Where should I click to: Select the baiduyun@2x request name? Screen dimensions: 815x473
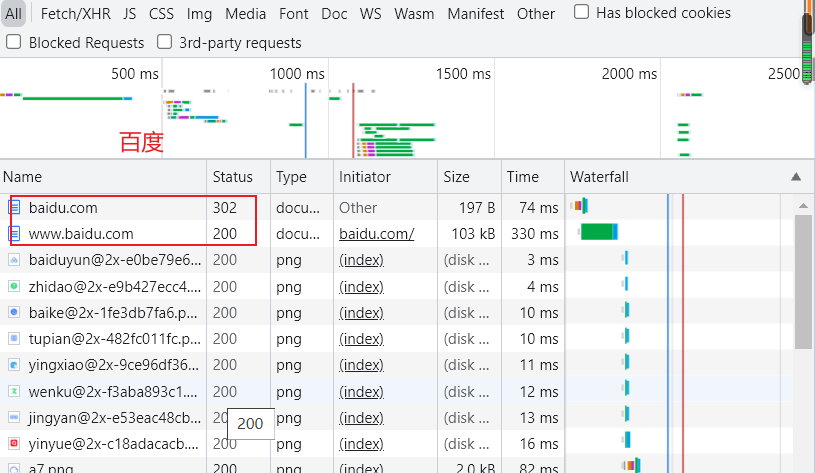[114, 260]
